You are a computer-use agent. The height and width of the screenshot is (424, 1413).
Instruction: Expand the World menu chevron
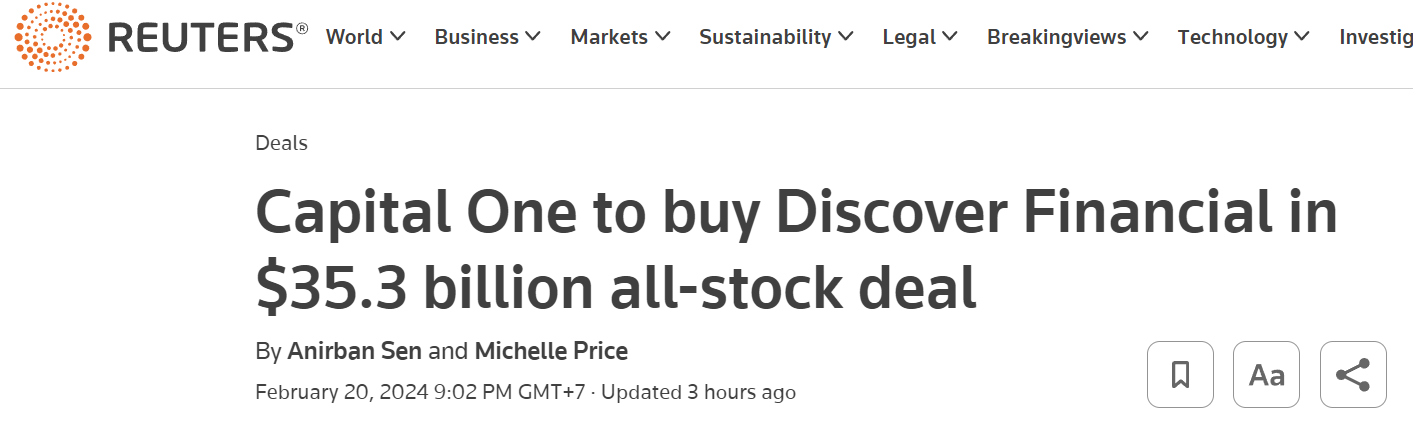(x=398, y=37)
